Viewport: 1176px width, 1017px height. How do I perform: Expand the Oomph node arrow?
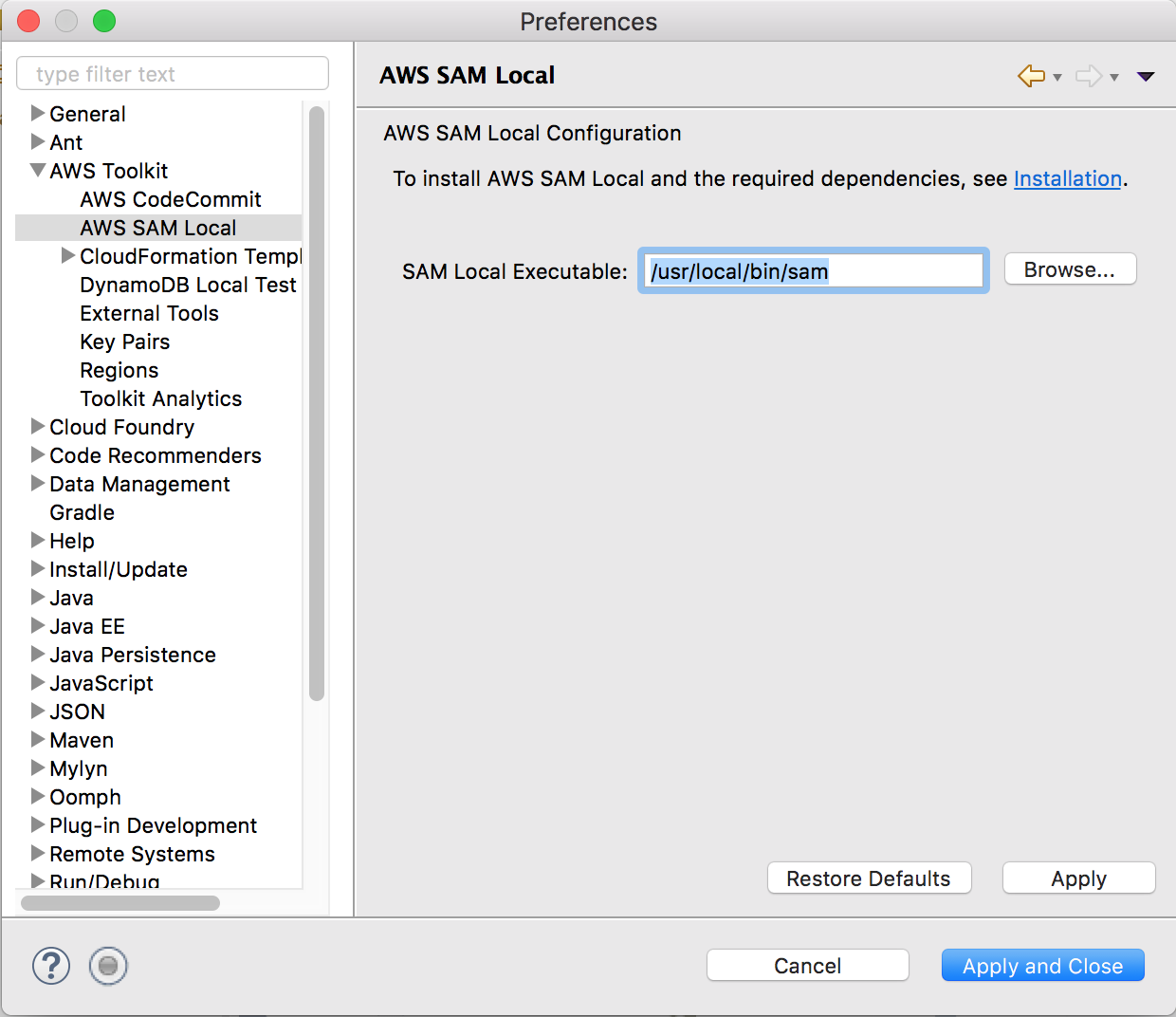38,796
